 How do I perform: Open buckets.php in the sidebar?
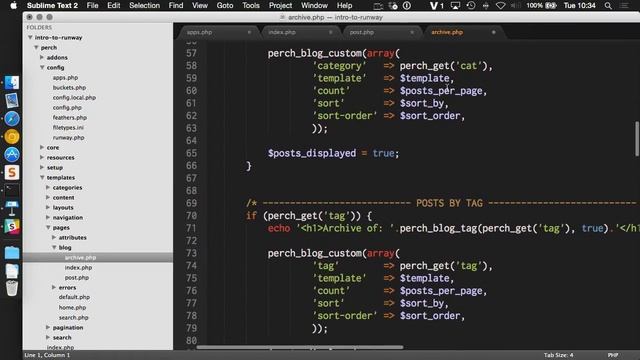[x=69, y=87]
